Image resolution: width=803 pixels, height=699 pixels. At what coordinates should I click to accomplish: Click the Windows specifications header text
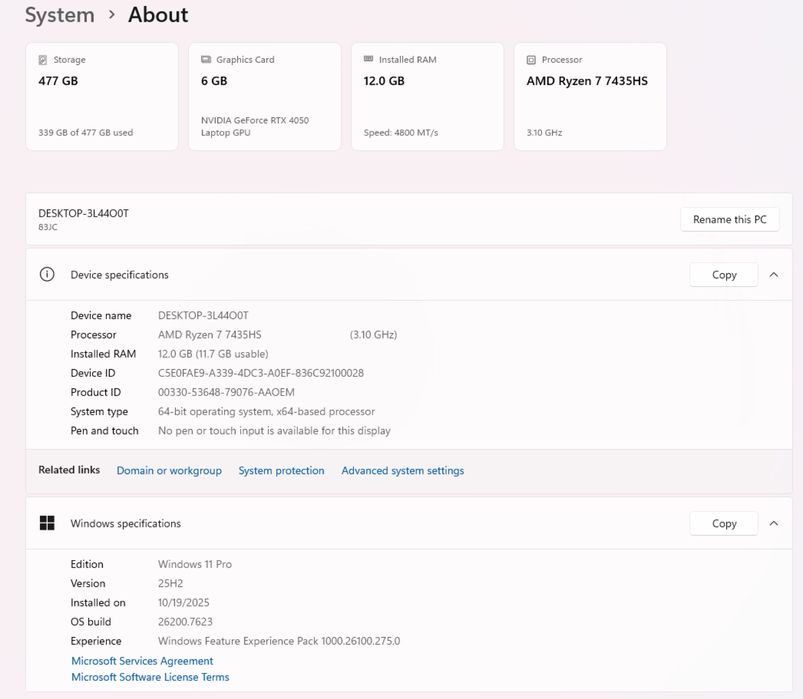[x=125, y=523]
